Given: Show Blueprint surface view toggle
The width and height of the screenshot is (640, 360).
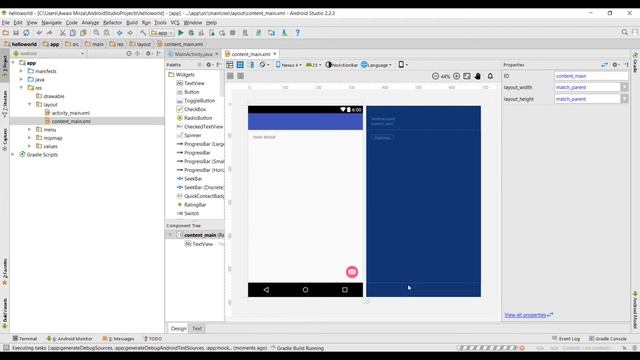Looking at the screenshot, I should pyautogui.click(x=240, y=64).
